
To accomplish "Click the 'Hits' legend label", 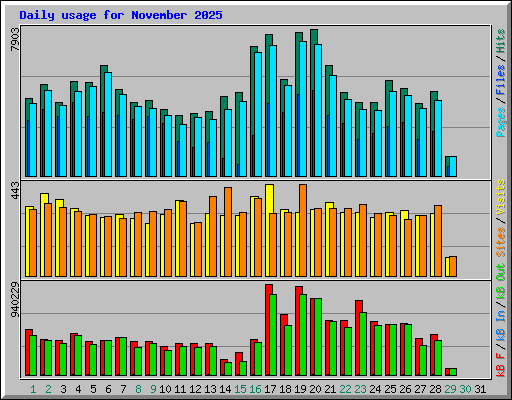I will pos(500,41).
